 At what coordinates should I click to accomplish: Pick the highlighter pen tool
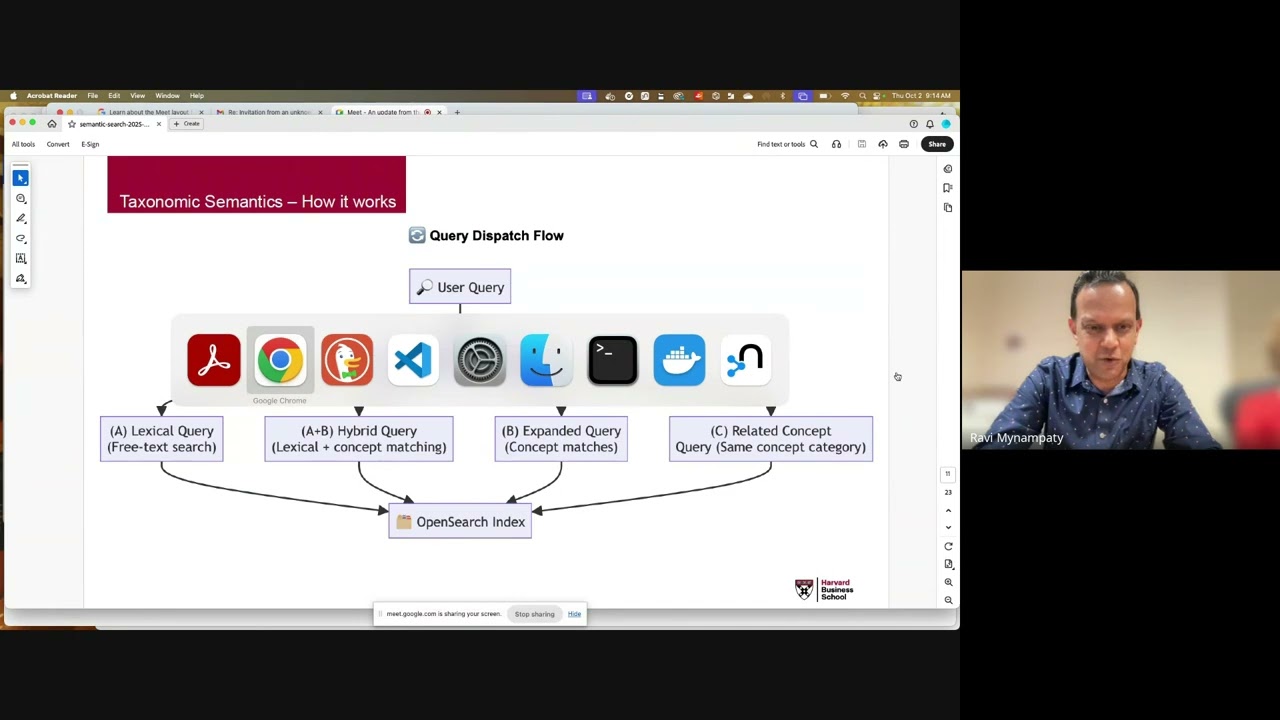tap(20, 218)
